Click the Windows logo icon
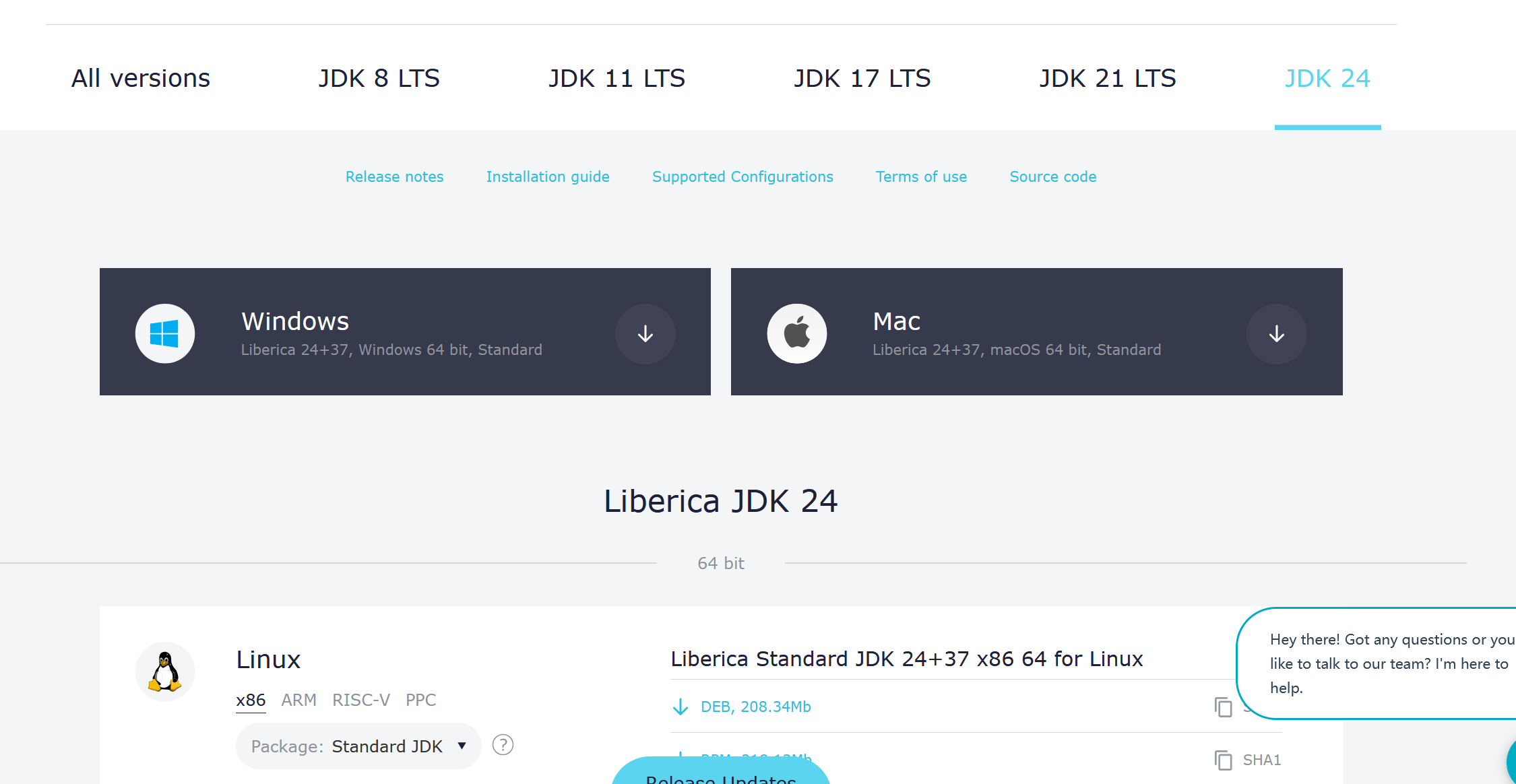 (x=165, y=333)
